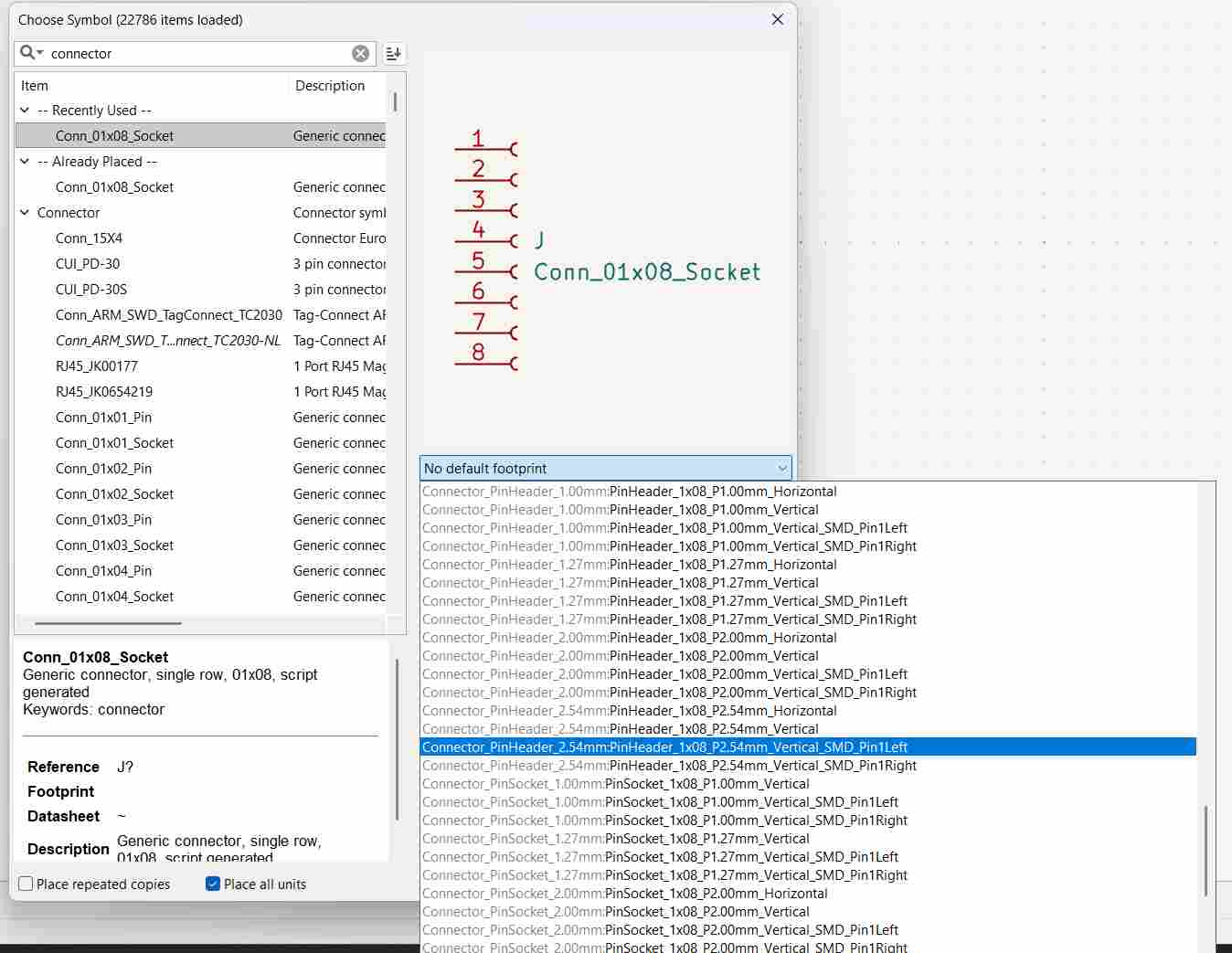Choose PinHeader_1x08_P1.00mm_Horizontal footprint
This screenshot has height=953, width=1232.
(808, 492)
